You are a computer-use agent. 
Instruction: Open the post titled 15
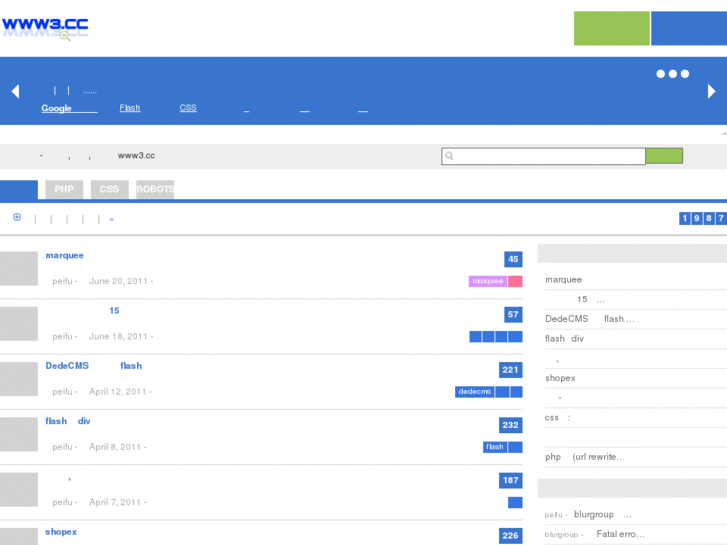[114, 311]
